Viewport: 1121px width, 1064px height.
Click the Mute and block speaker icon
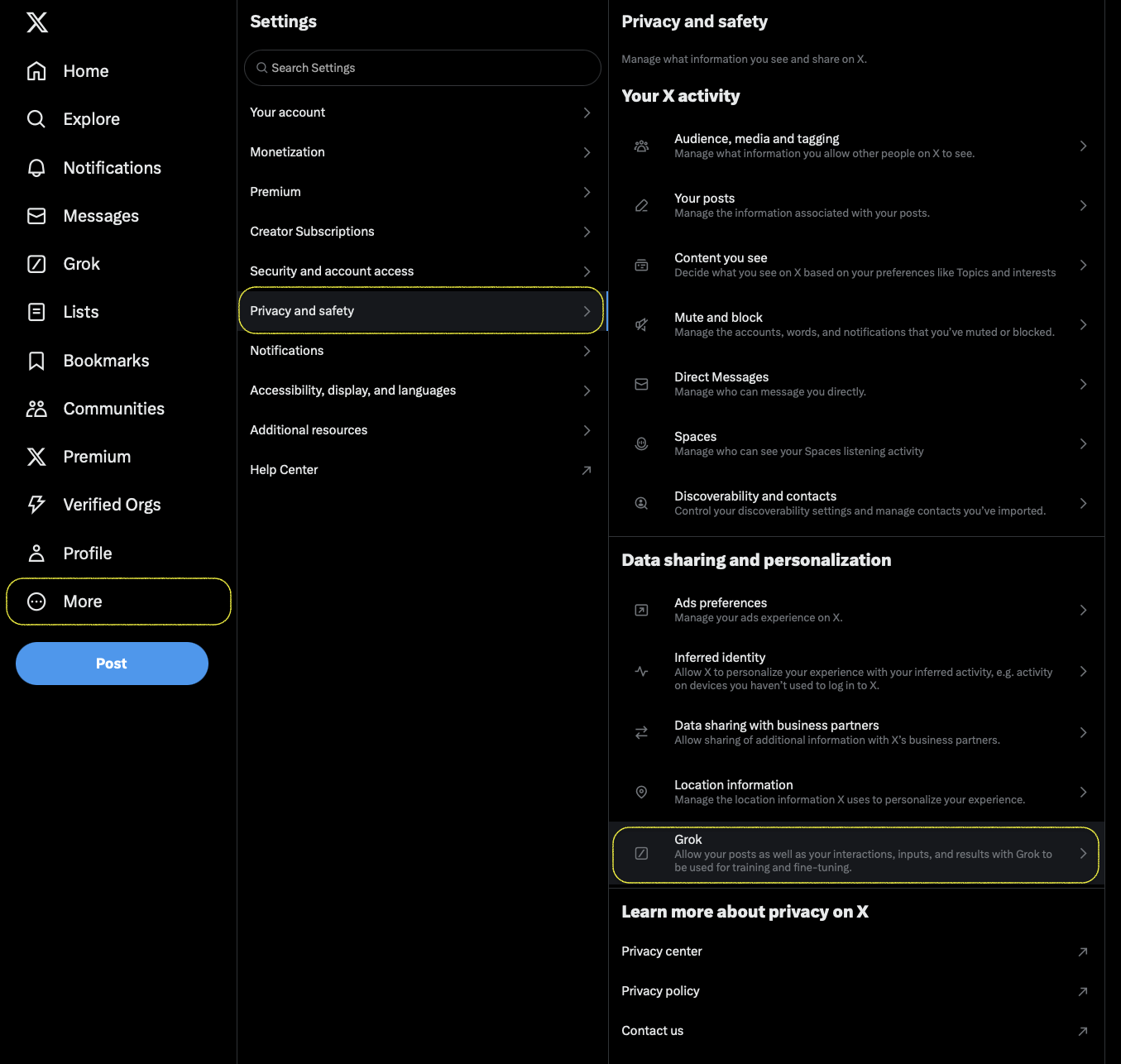tap(641, 324)
